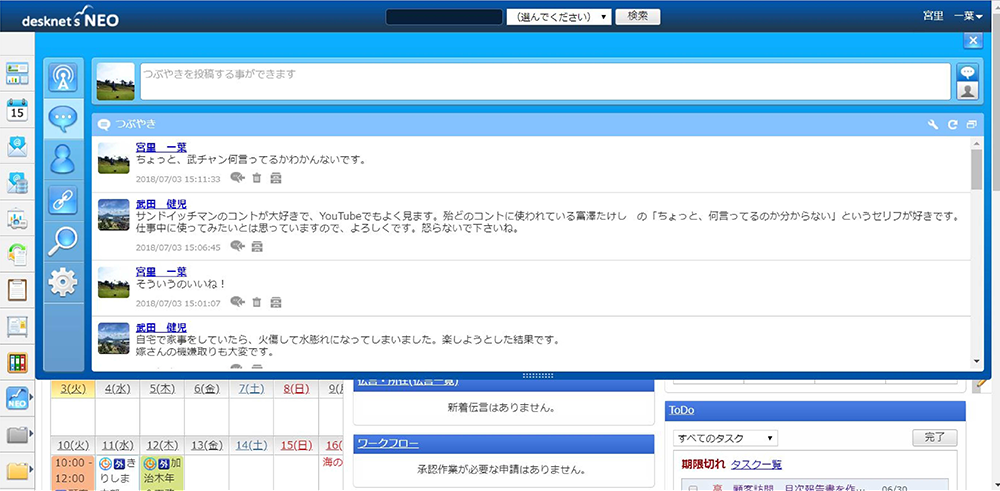Open the calendar app icon in the left menu
The height and width of the screenshot is (491, 1000).
pyautogui.click(x=17, y=110)
